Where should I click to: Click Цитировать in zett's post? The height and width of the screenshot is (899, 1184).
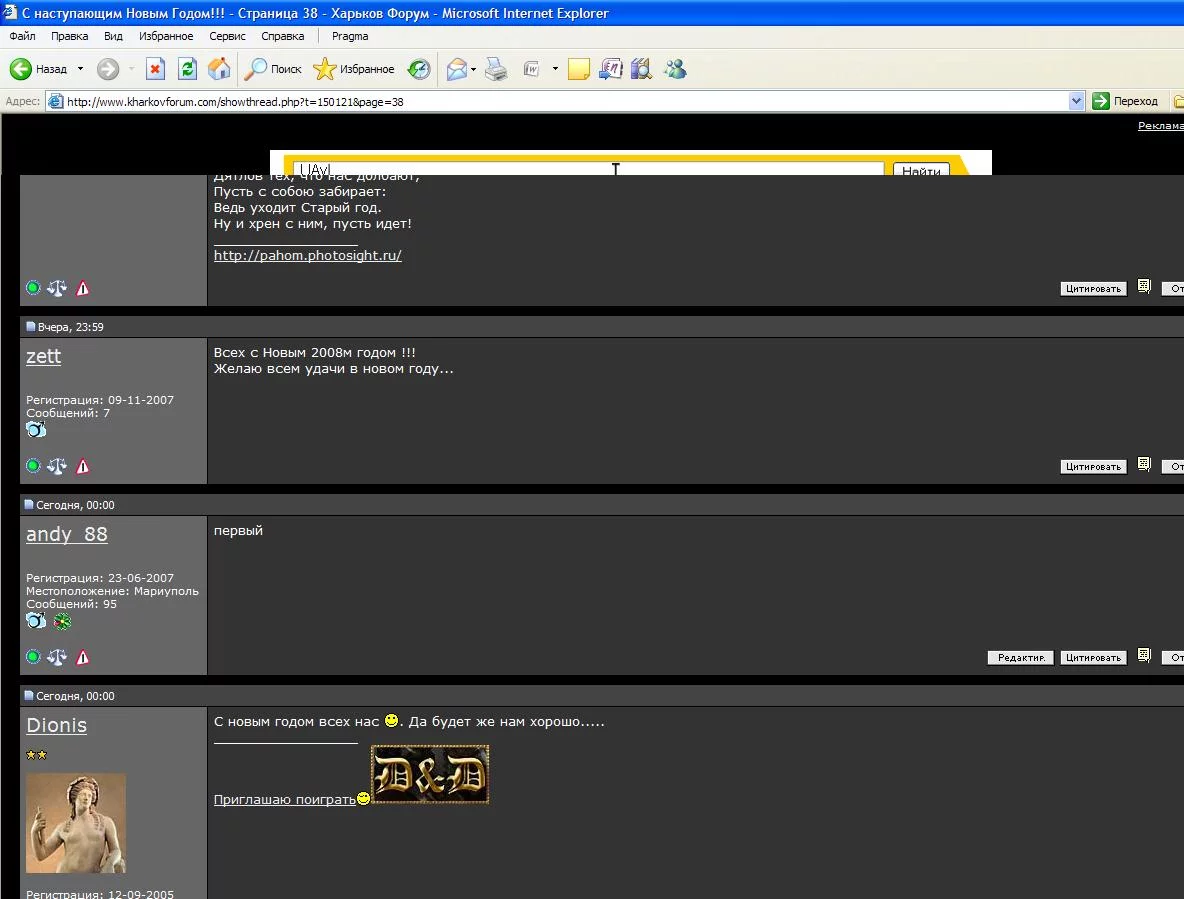tap(1093, 466)
